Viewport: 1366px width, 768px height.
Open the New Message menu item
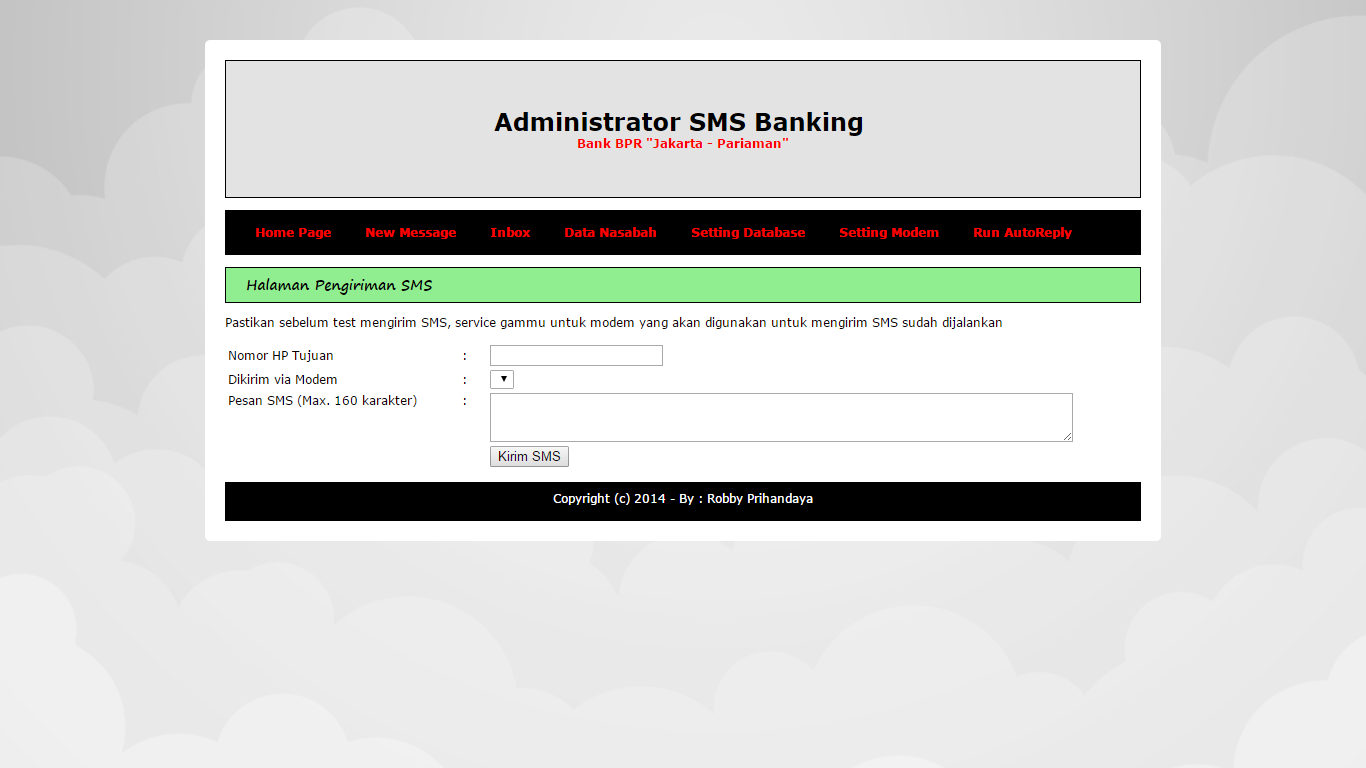click(x=411, y=233)
